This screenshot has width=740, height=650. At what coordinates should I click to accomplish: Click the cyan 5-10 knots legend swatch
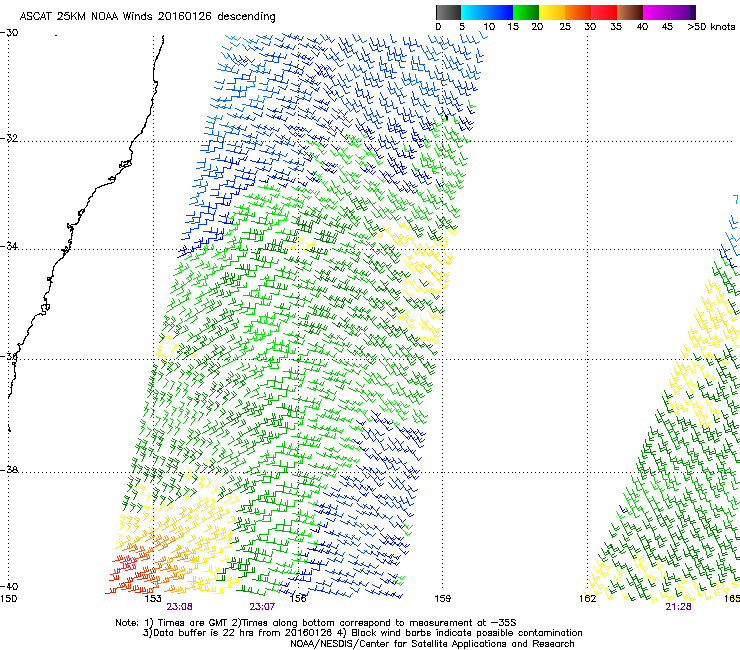[474, 12]
